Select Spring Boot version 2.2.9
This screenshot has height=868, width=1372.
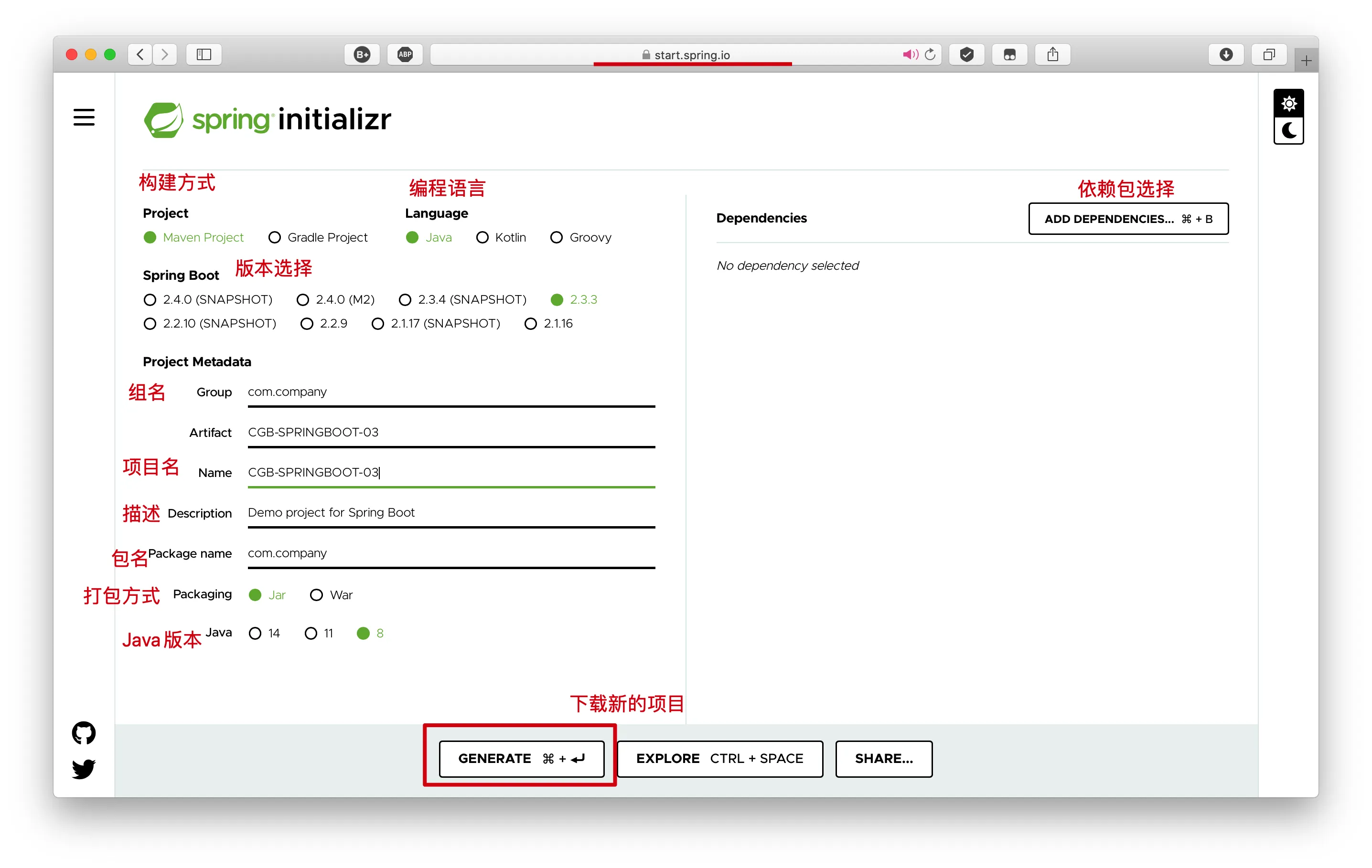pos(323,324)
